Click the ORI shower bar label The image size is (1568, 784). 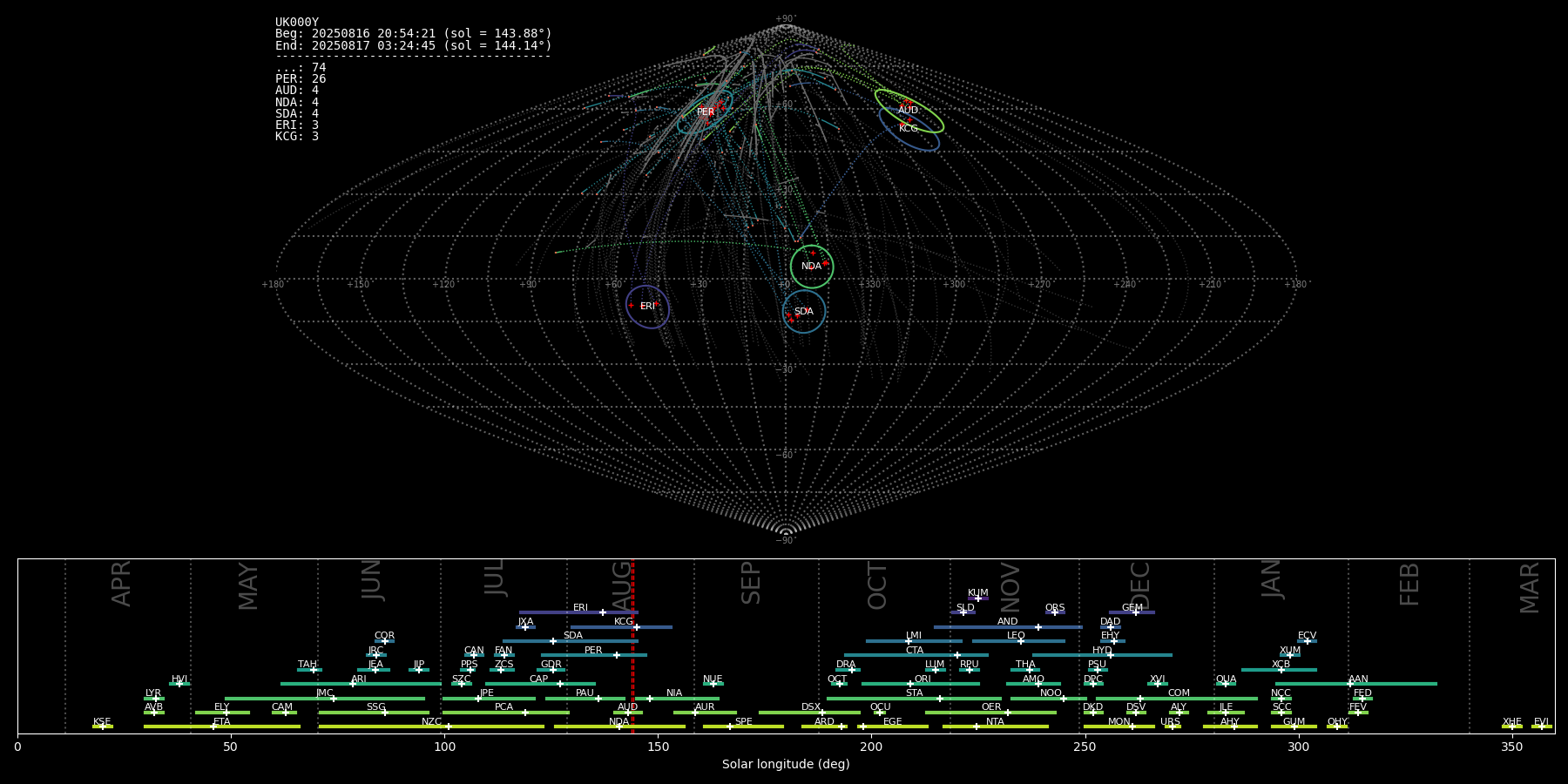923,679
